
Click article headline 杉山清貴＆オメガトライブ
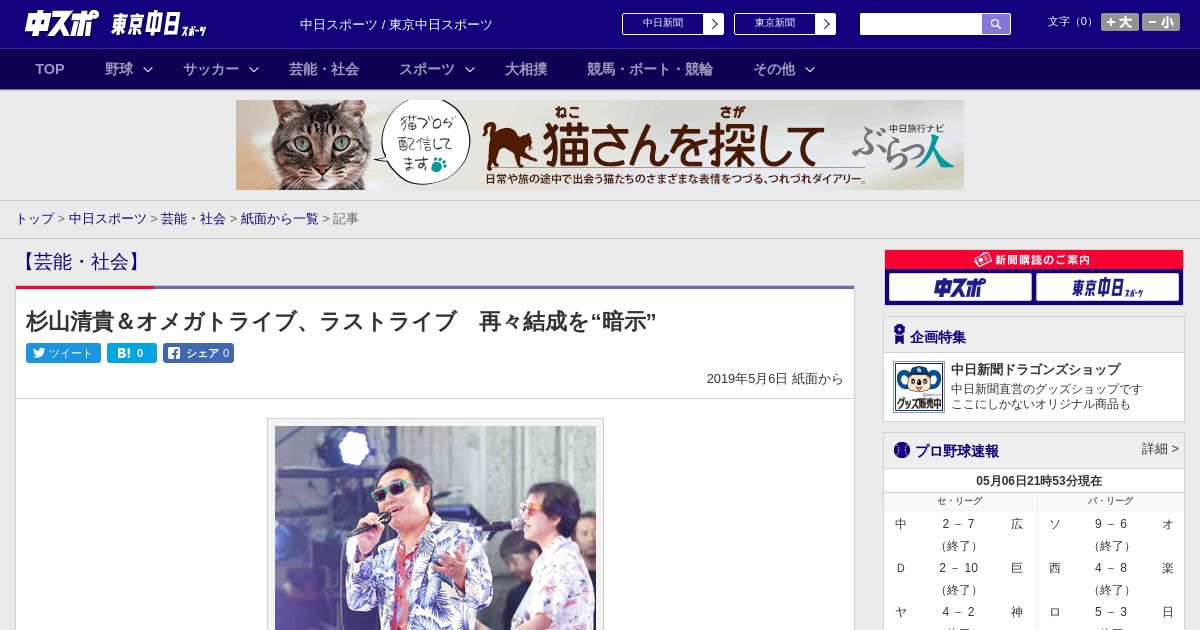click(341, 321)
